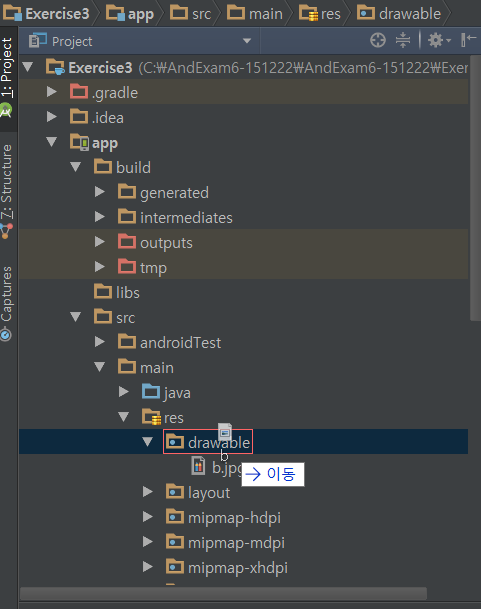Click the Collapse All icon
Screen dimensions: 481x609
click(x=403, y=40)
